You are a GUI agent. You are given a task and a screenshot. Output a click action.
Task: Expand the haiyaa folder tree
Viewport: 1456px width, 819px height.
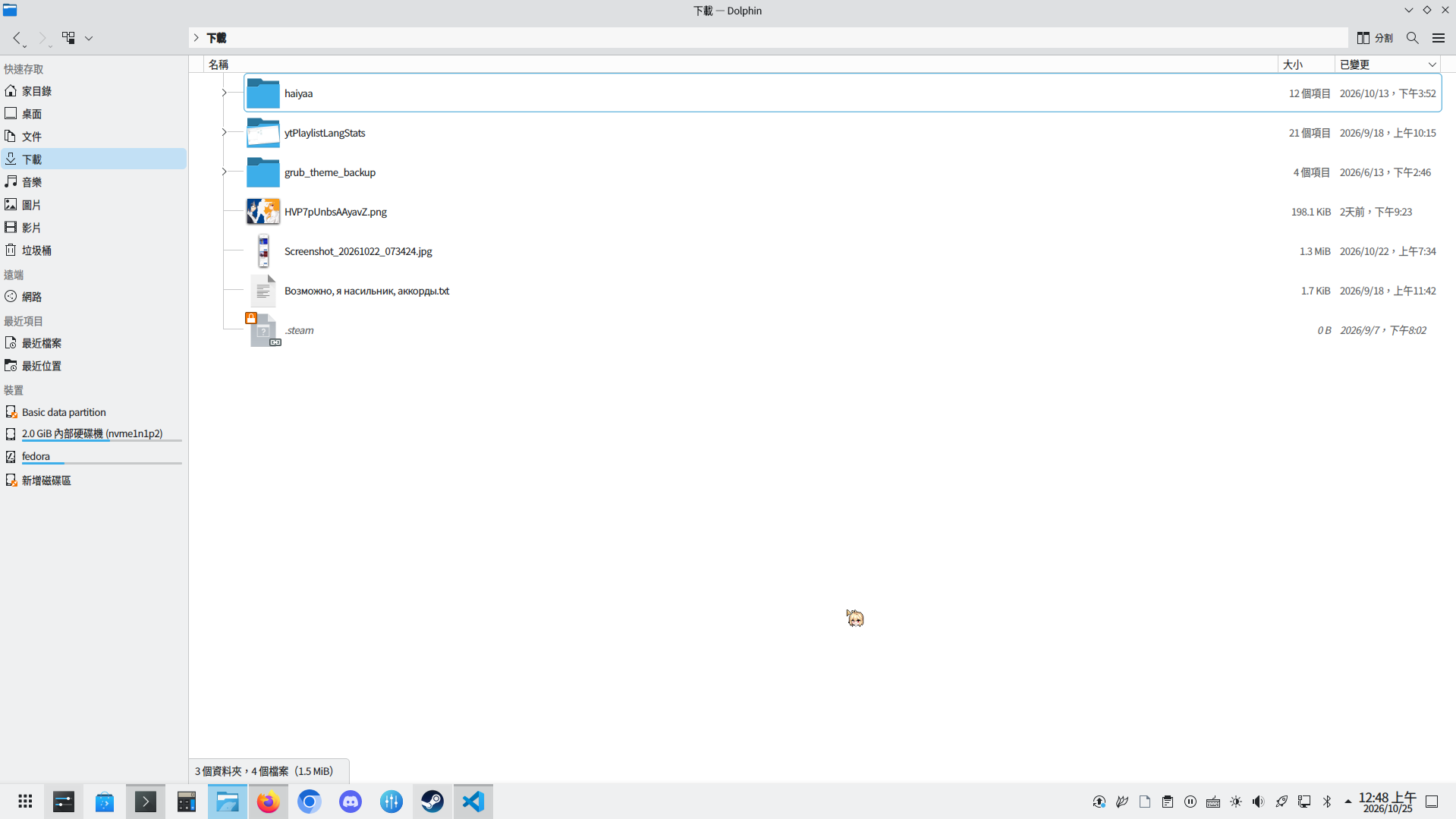(x=224, y=93)
